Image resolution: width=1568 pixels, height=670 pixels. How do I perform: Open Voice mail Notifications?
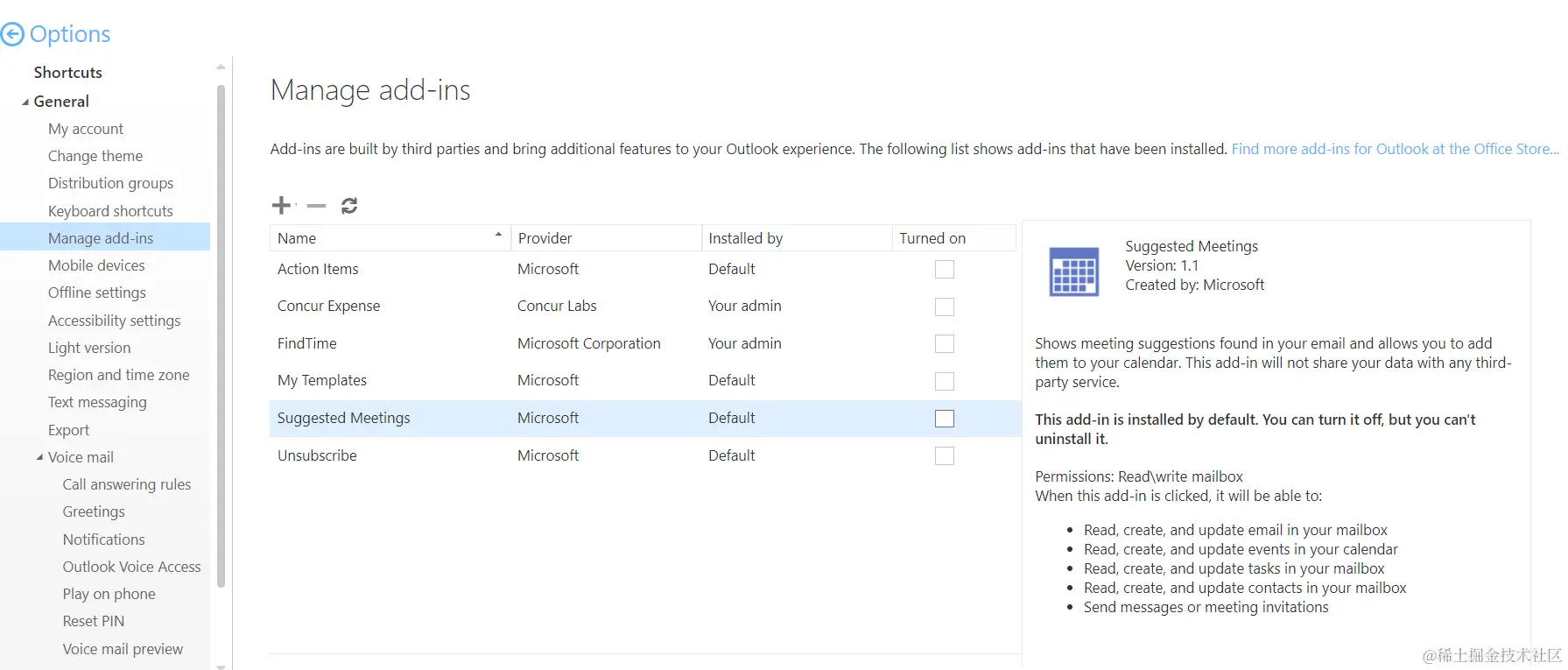coord(104,540)
